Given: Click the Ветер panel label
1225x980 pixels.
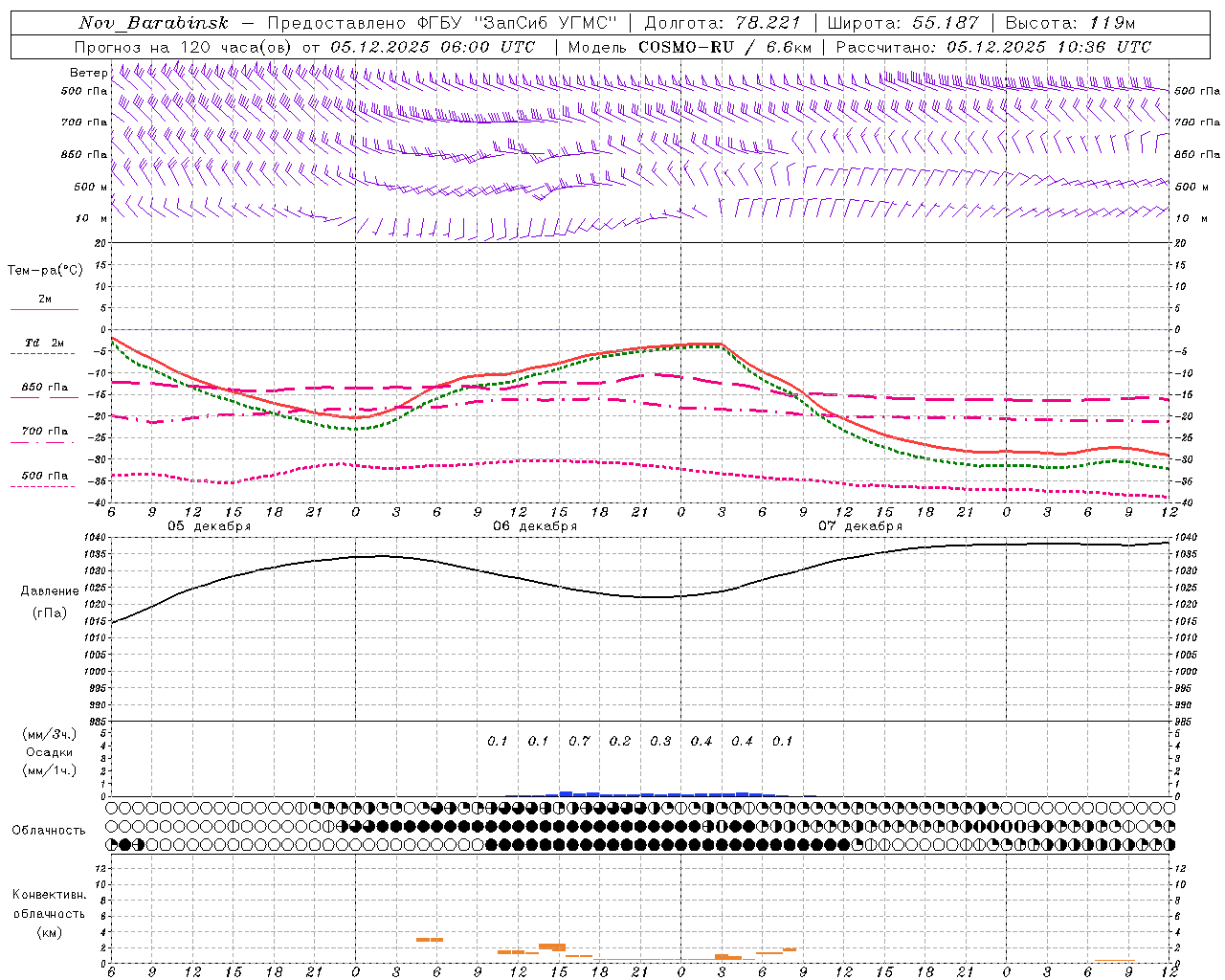Looking at the screenshot, I should [88, 73].
